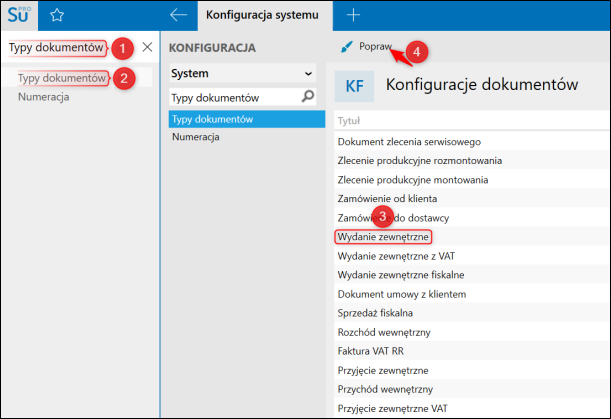
Task: Click the Su PRO logo icon
Action: coord(19,15)
